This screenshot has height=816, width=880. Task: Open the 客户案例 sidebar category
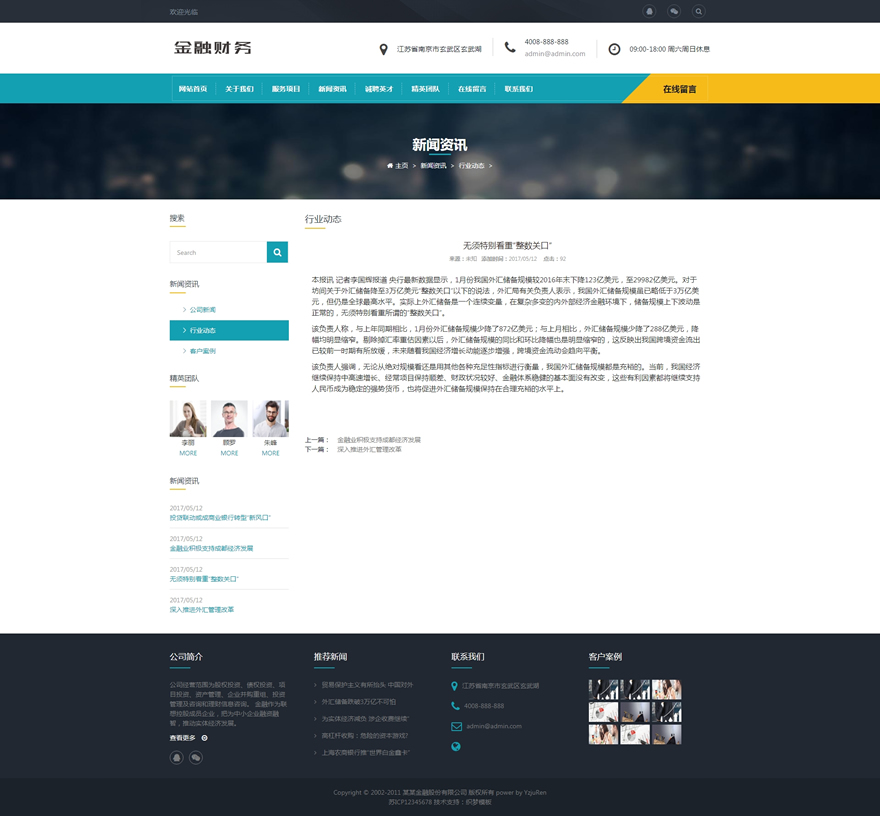202,351
